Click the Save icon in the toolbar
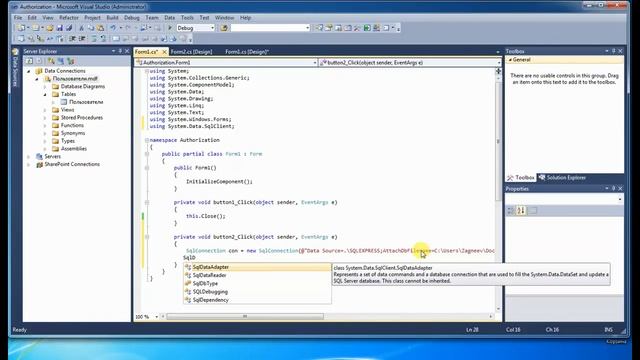The image size is (640, 360). (x=60, y=28)
